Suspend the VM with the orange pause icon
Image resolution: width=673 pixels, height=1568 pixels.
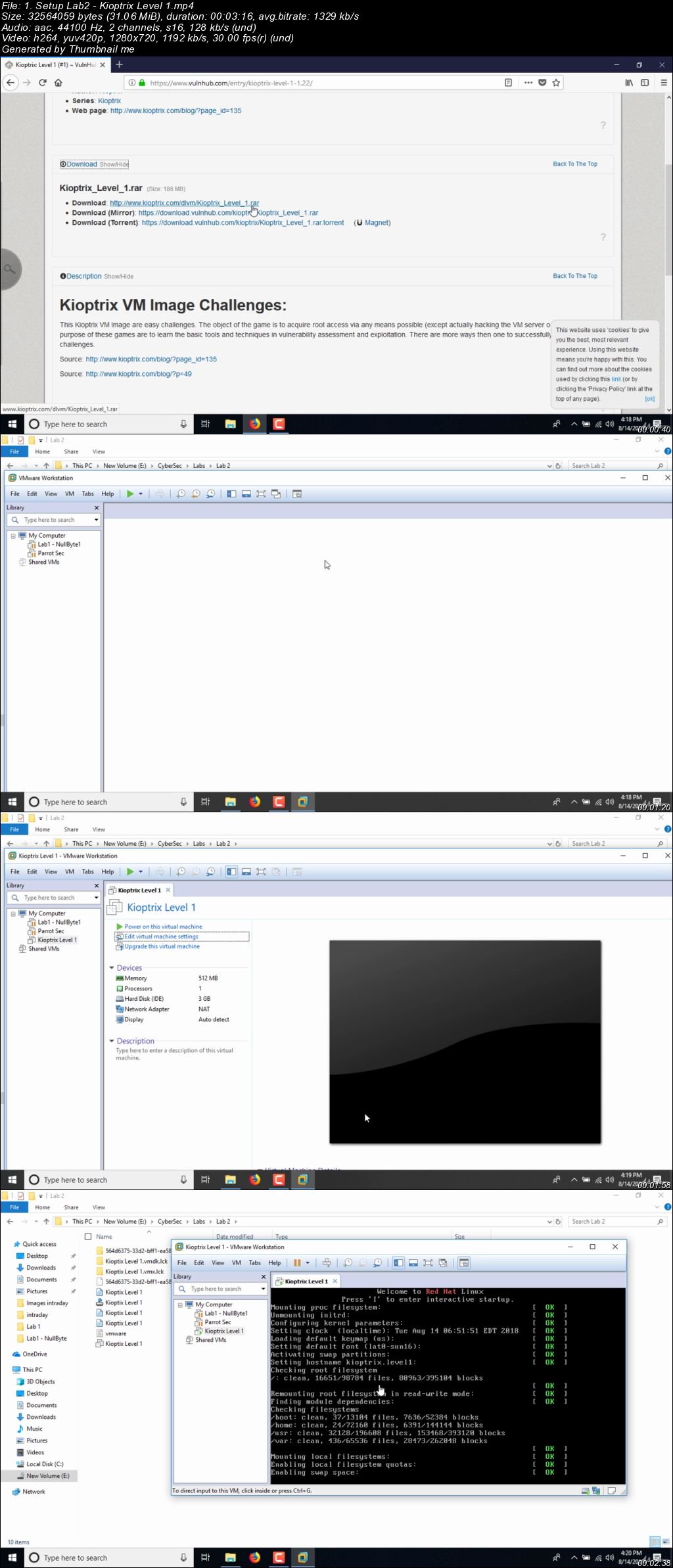(x=297, y=1262)
